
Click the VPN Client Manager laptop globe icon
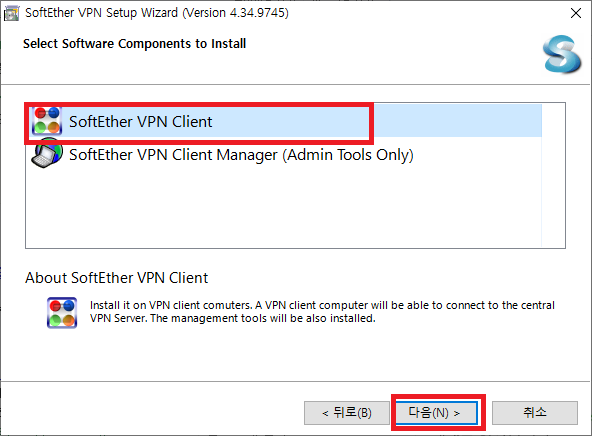(x=47, y=153)
